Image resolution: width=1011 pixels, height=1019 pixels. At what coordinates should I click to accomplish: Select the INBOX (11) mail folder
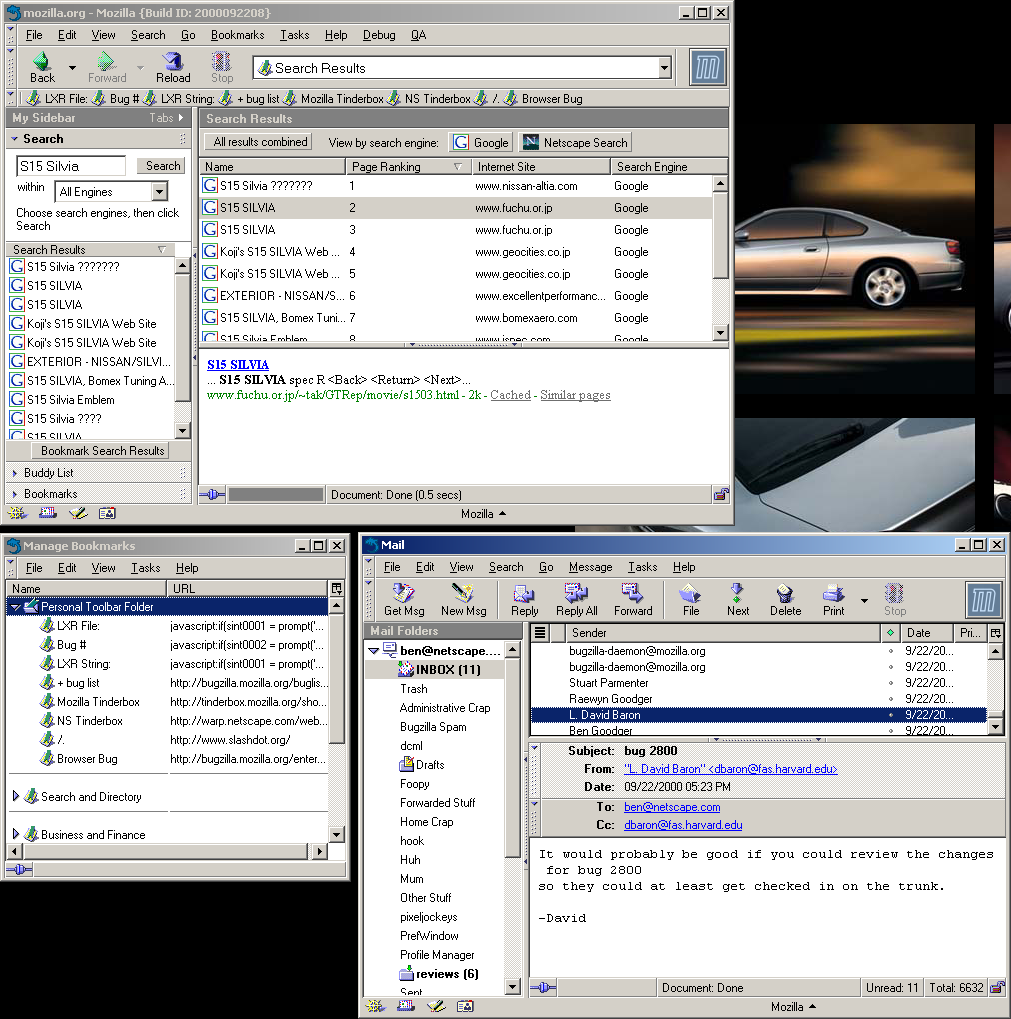tap(434, 669)
